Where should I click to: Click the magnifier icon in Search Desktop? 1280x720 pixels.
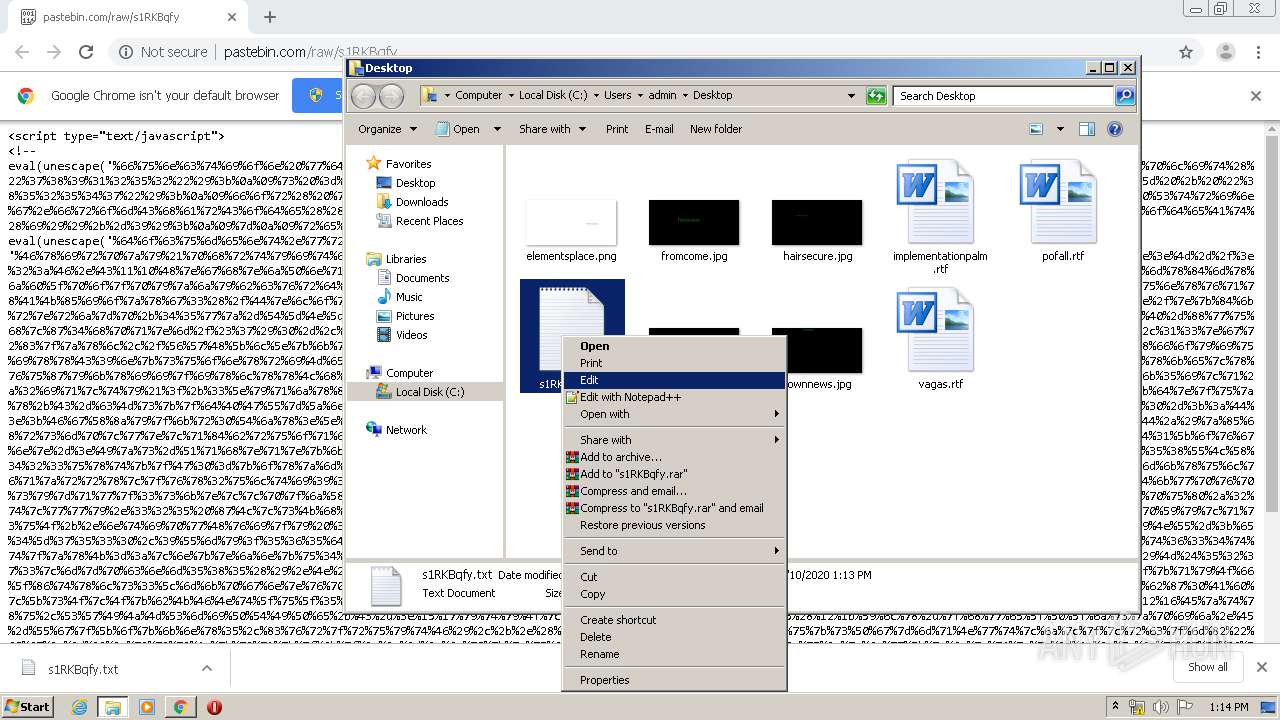pos(1125,96)
